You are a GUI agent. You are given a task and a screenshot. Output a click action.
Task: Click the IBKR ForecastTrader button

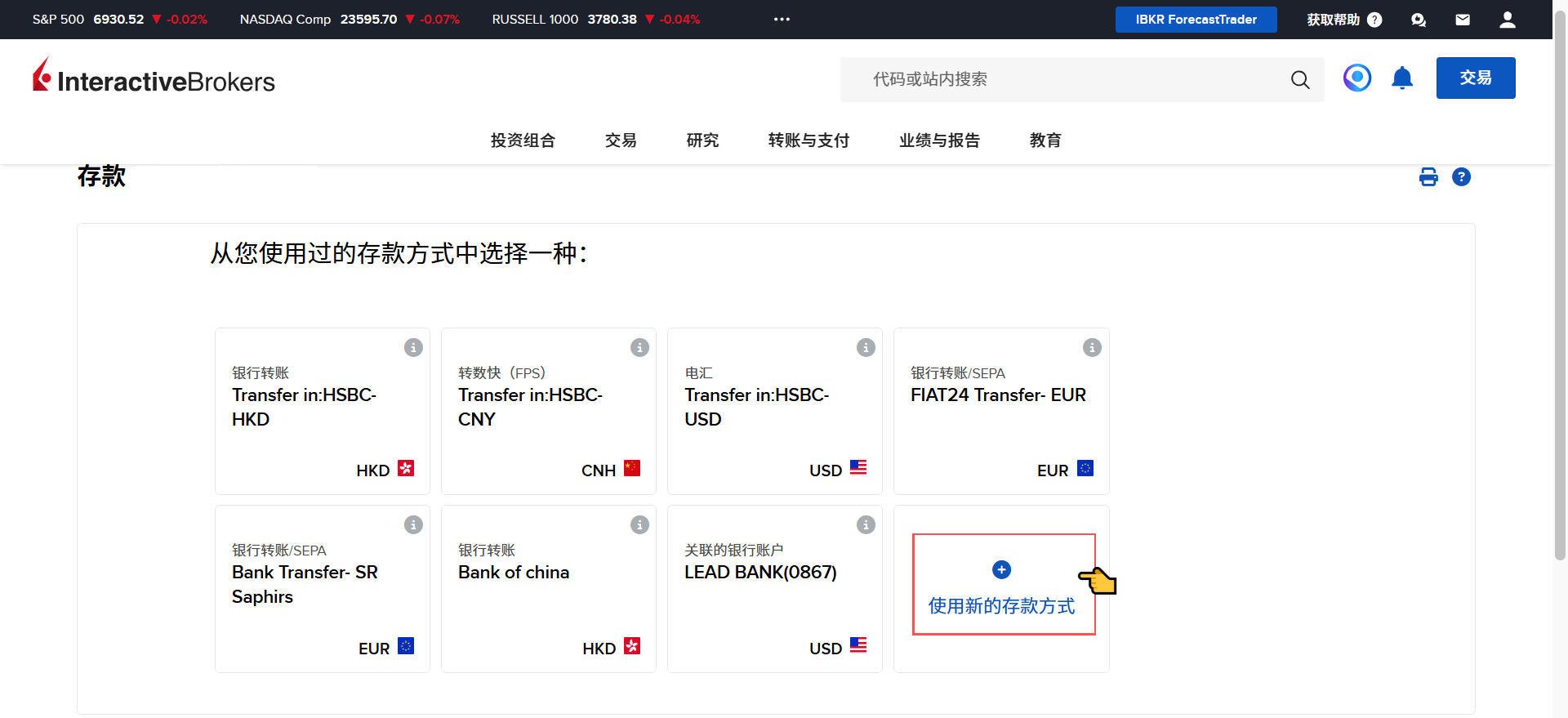(1196, 20)
